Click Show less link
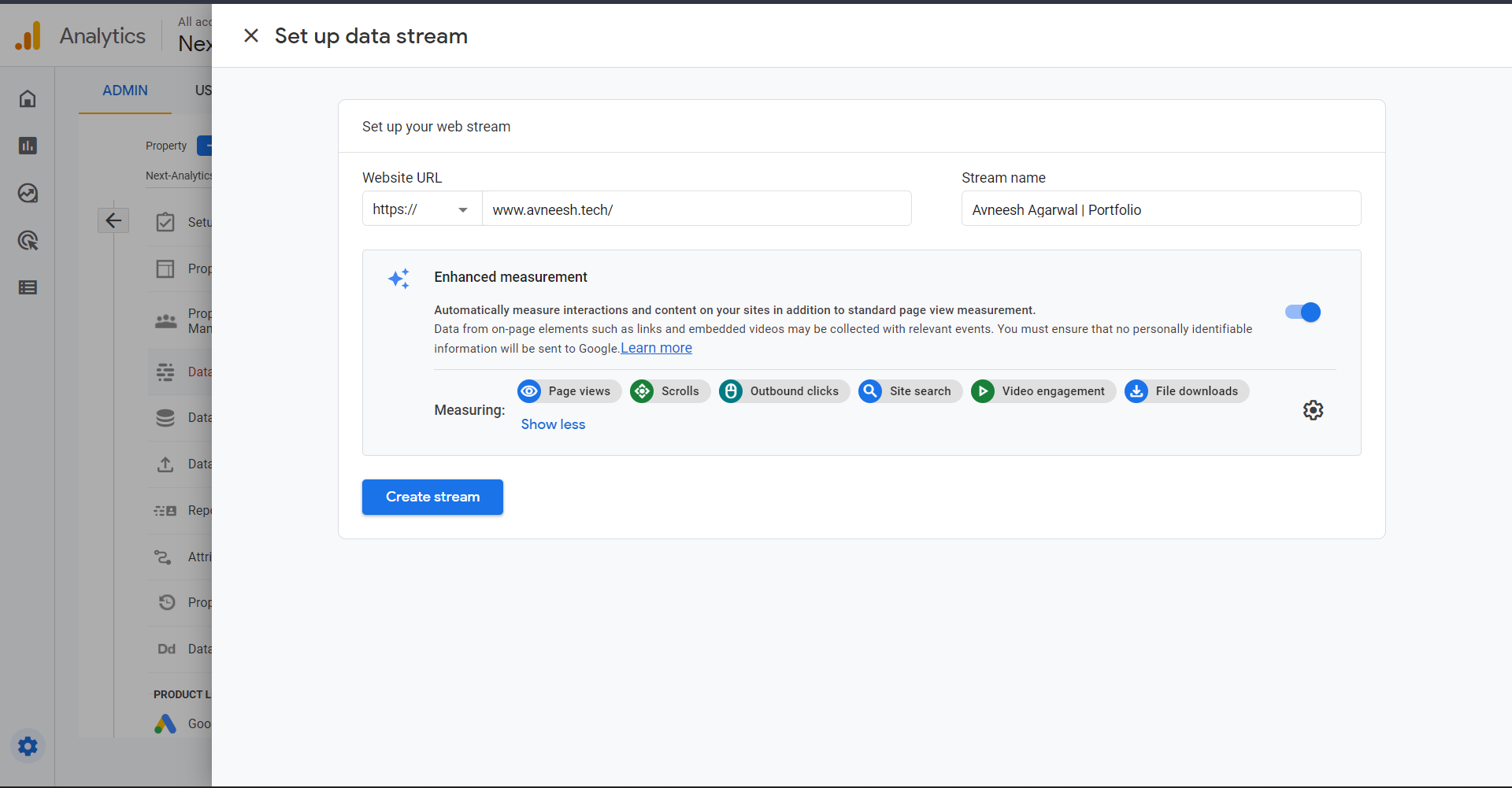 pyautogui.click(x=553, y=424)
